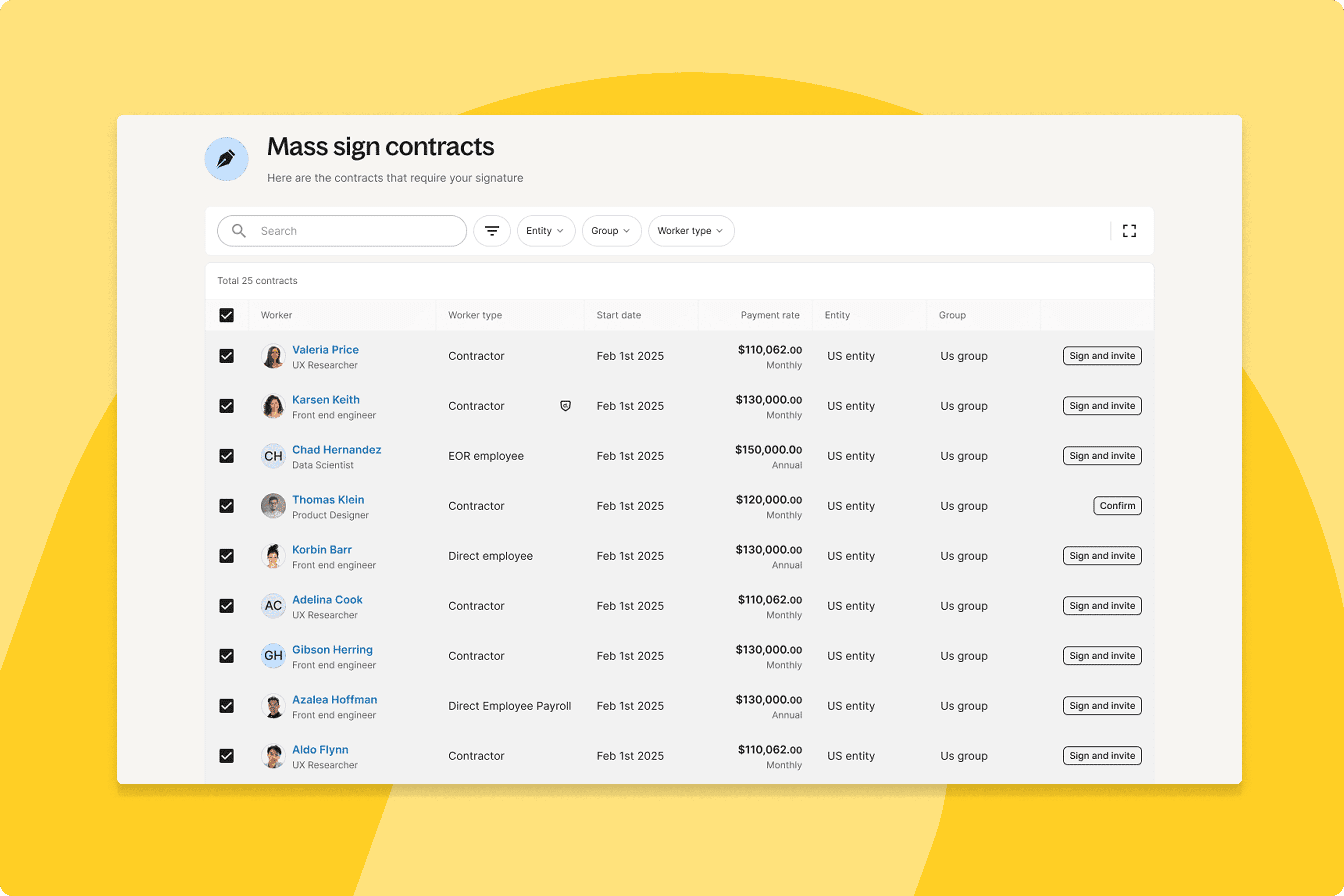Open Karsen Keith's profile link
This screenshot has height=896, width=1344.
click(x=326, y=400)
